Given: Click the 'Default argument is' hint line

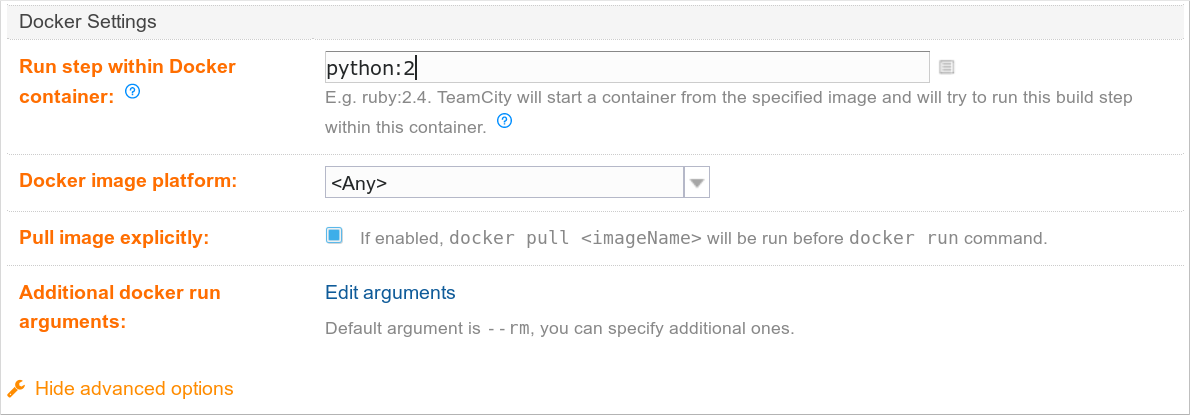Looking at the screenshot, I should click(x=559, y=329).
